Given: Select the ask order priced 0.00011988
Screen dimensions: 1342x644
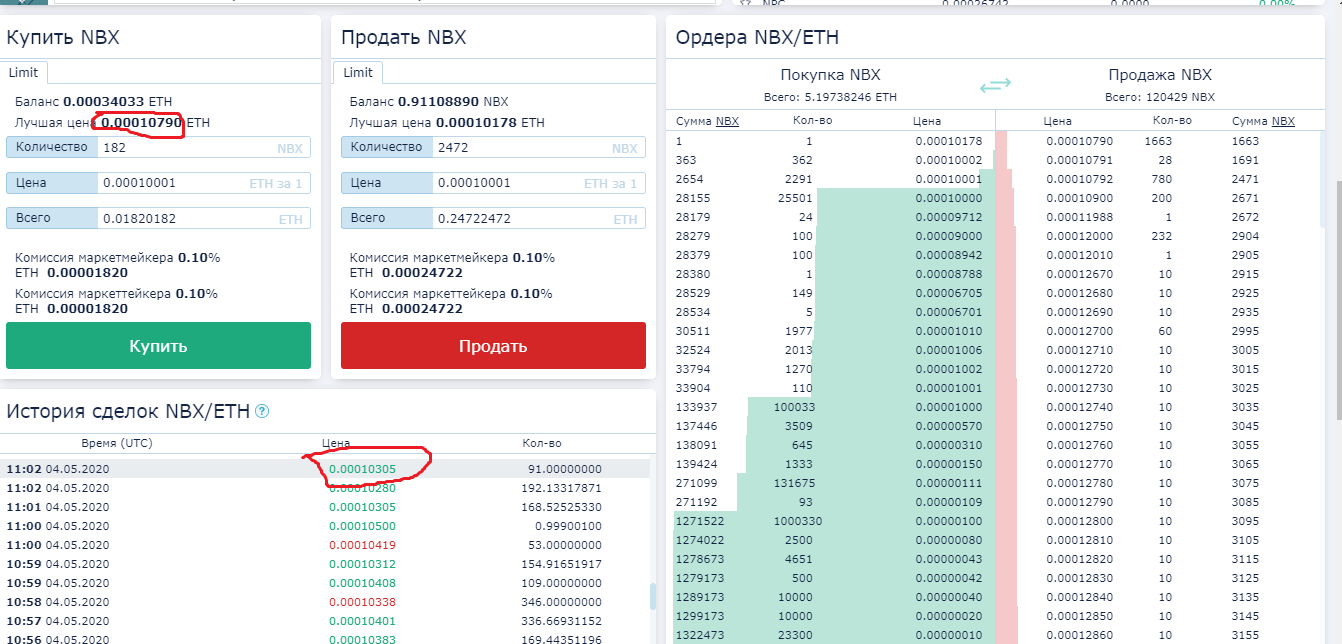Looking at the screenshot, I should pos(1158,217).
